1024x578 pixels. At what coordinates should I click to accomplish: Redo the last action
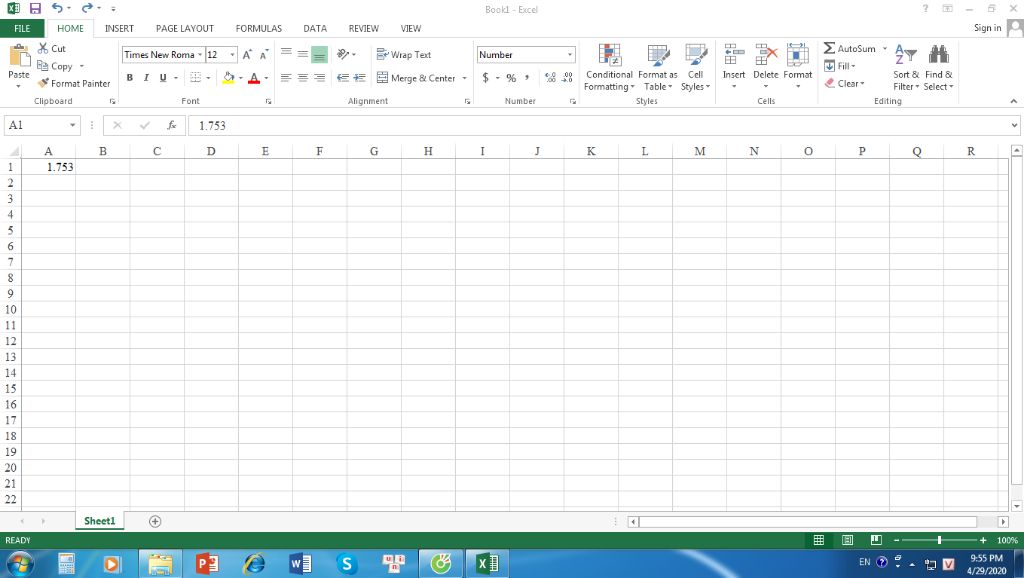click(87, 8)
